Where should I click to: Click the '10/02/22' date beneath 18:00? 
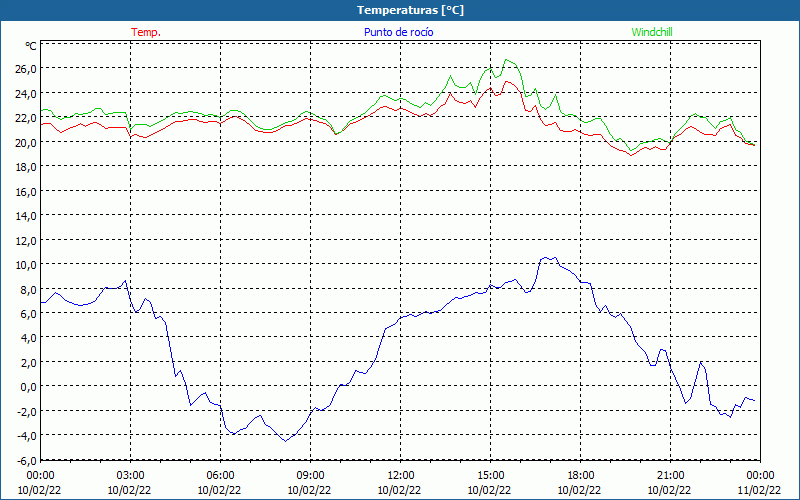580,490
